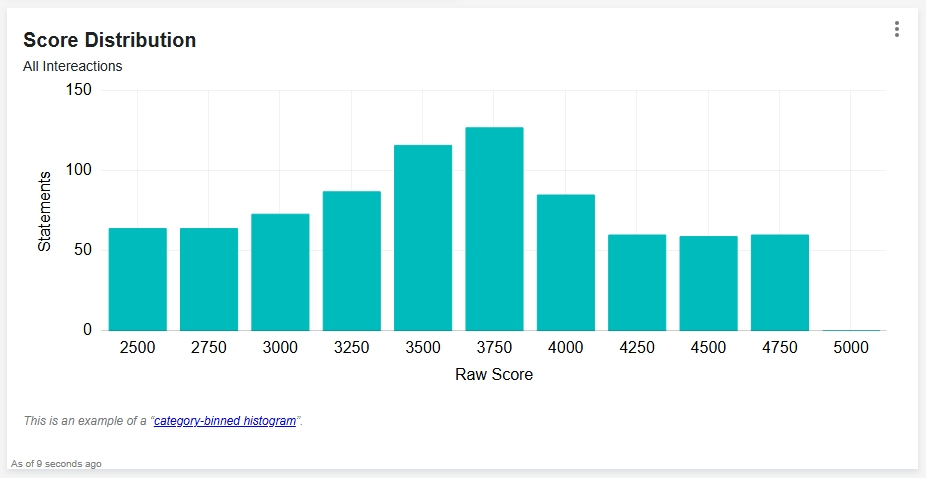This screenshot has width=926, height=478.
Task: Click the 4500 raw score bar
Action: tap(708, 283)
